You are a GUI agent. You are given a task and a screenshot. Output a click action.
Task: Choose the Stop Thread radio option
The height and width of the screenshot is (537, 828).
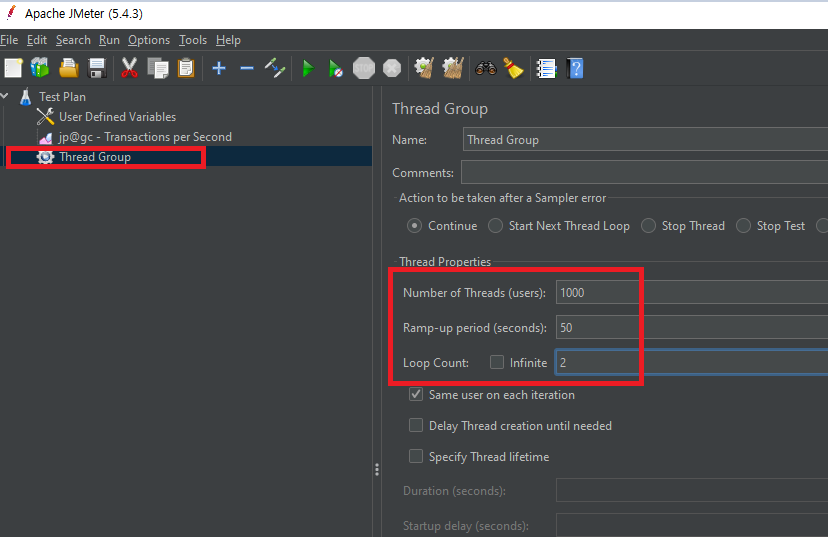pyautogui.click(x=648, y=226)
